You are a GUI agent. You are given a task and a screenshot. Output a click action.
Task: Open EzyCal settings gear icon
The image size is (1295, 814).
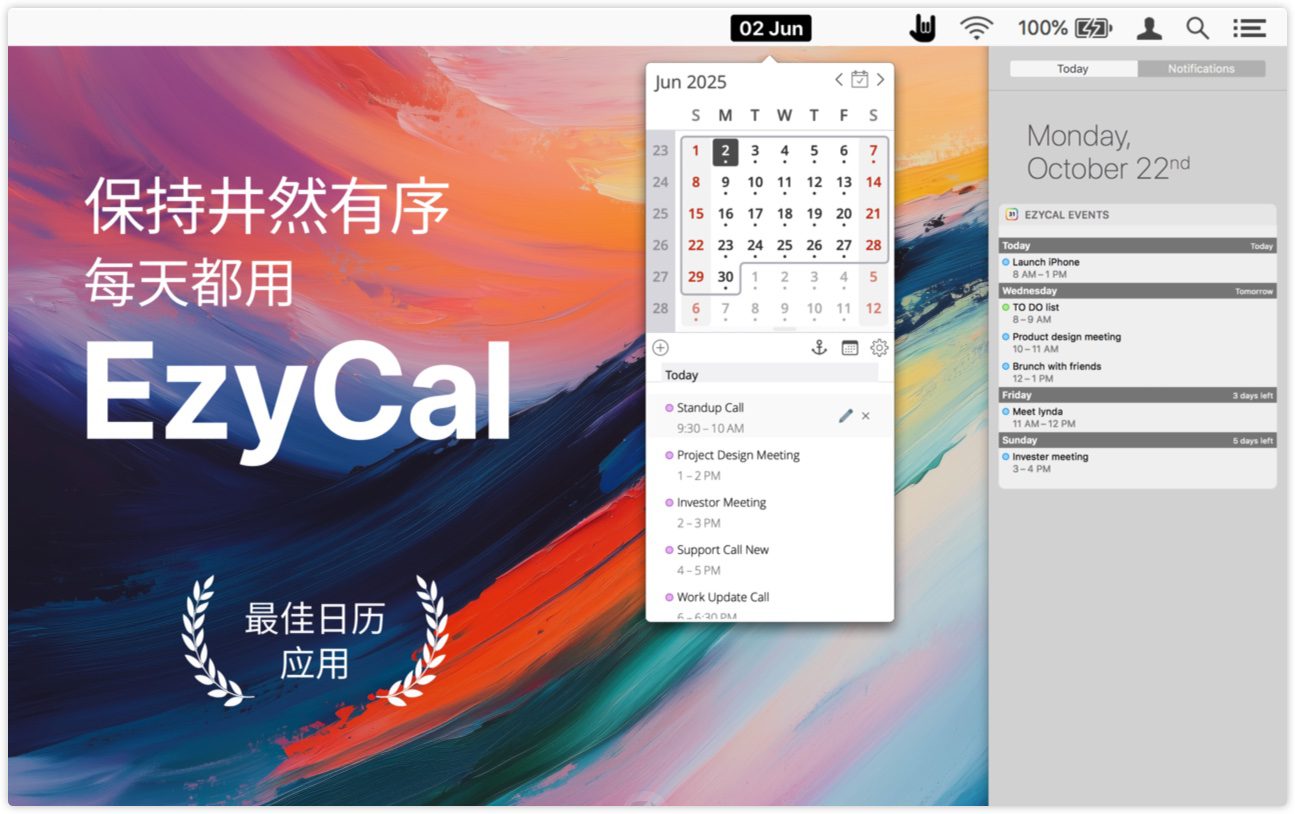879,348
